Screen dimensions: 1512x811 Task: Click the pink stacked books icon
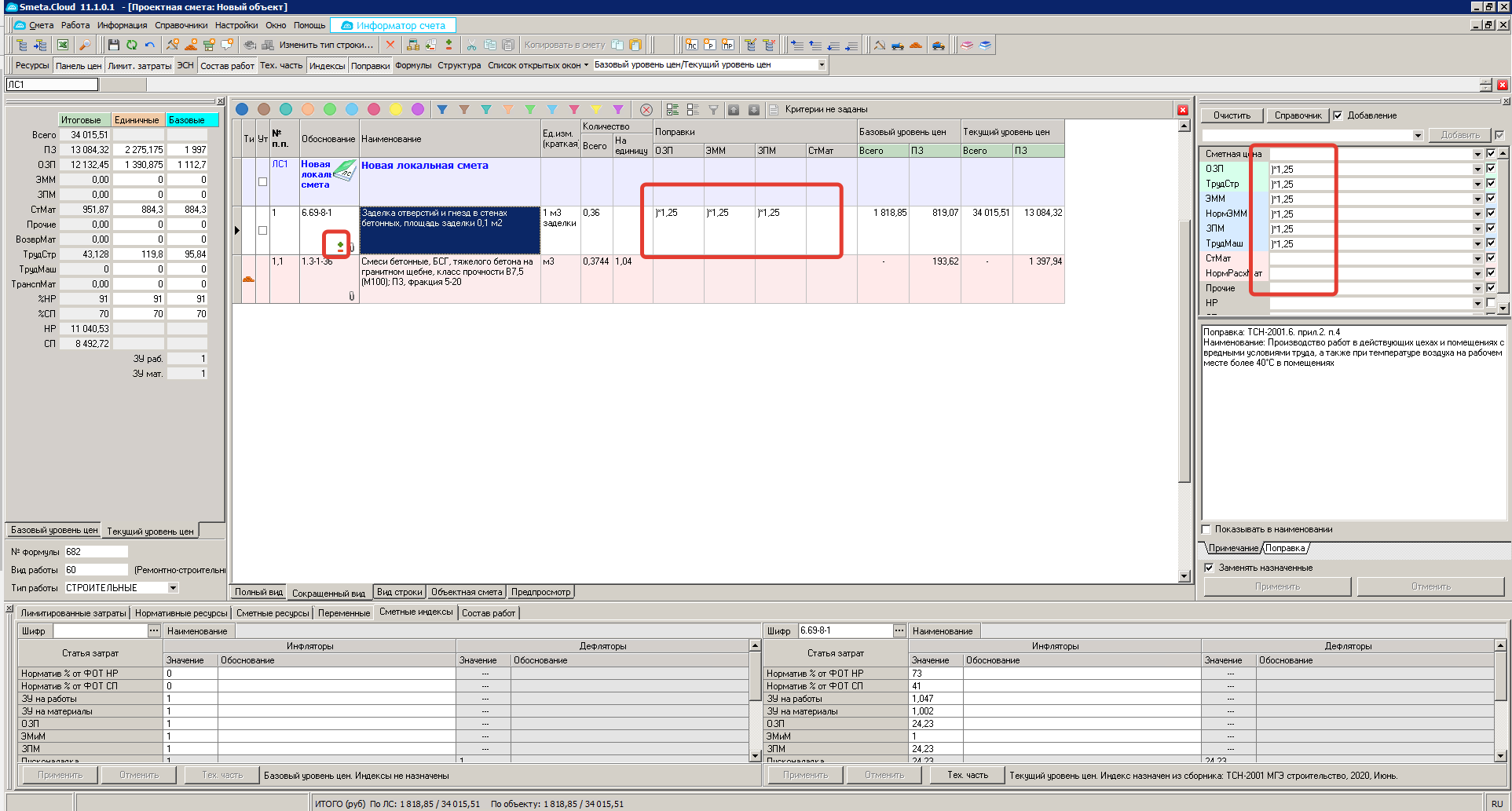967,45
